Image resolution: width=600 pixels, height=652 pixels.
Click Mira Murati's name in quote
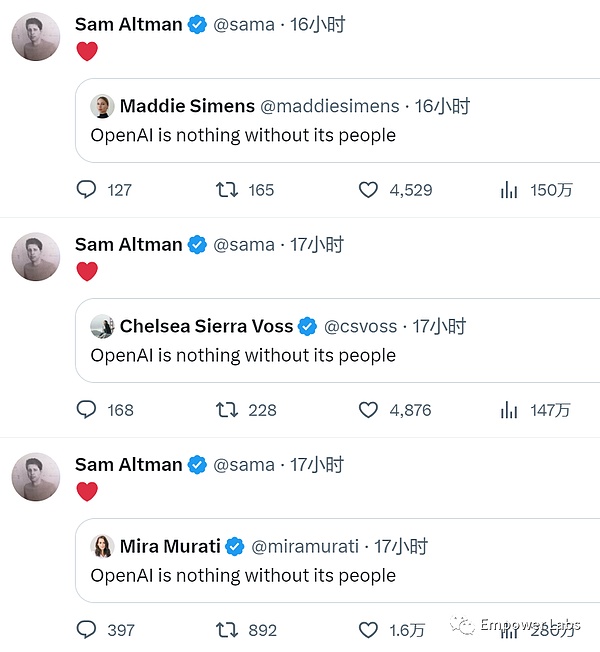(x=168, y=546)
